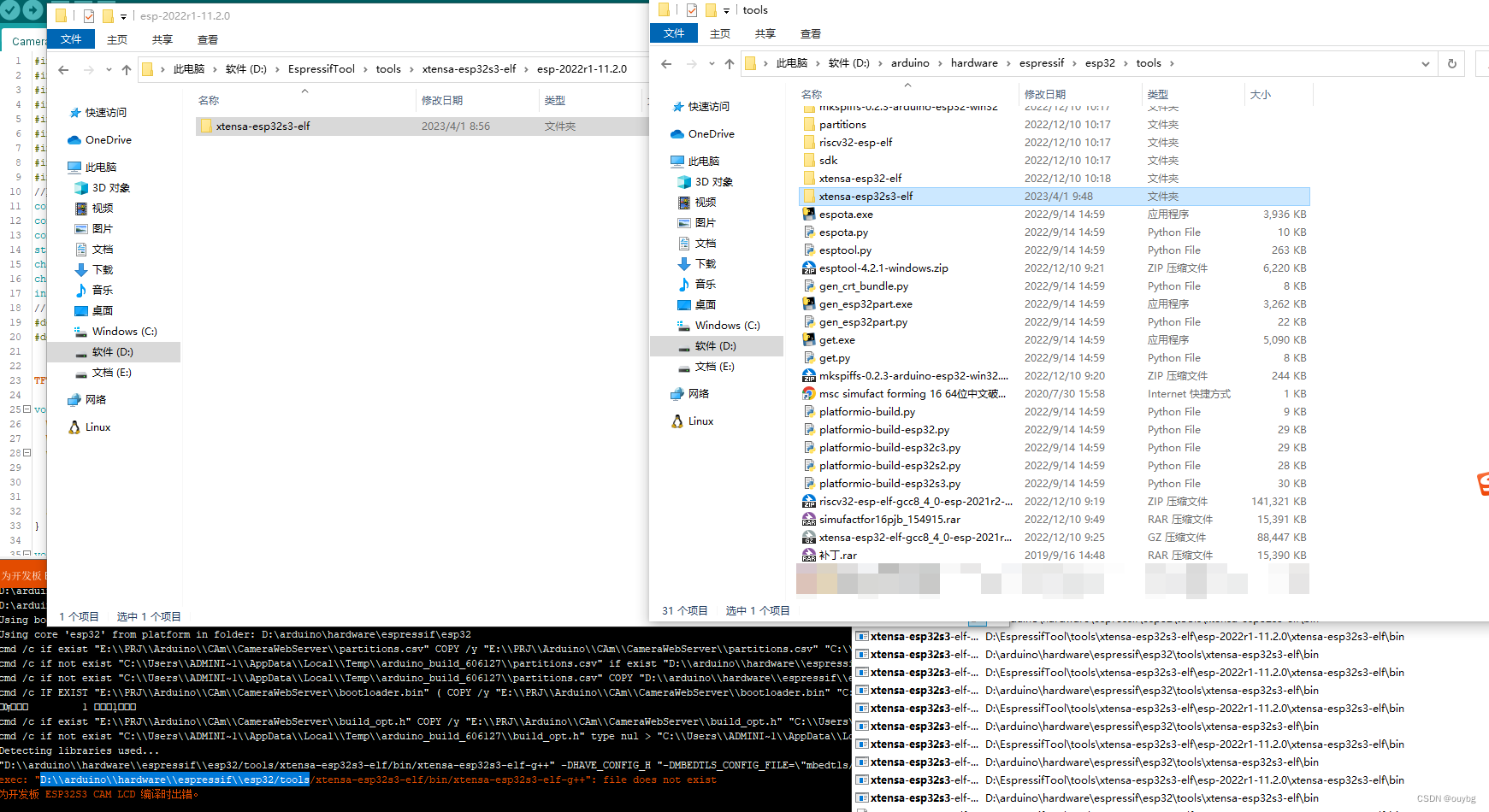The image size is (1489, 812).
Task: Click Back arrow in left Explorer window
Action: coord(63,69)
